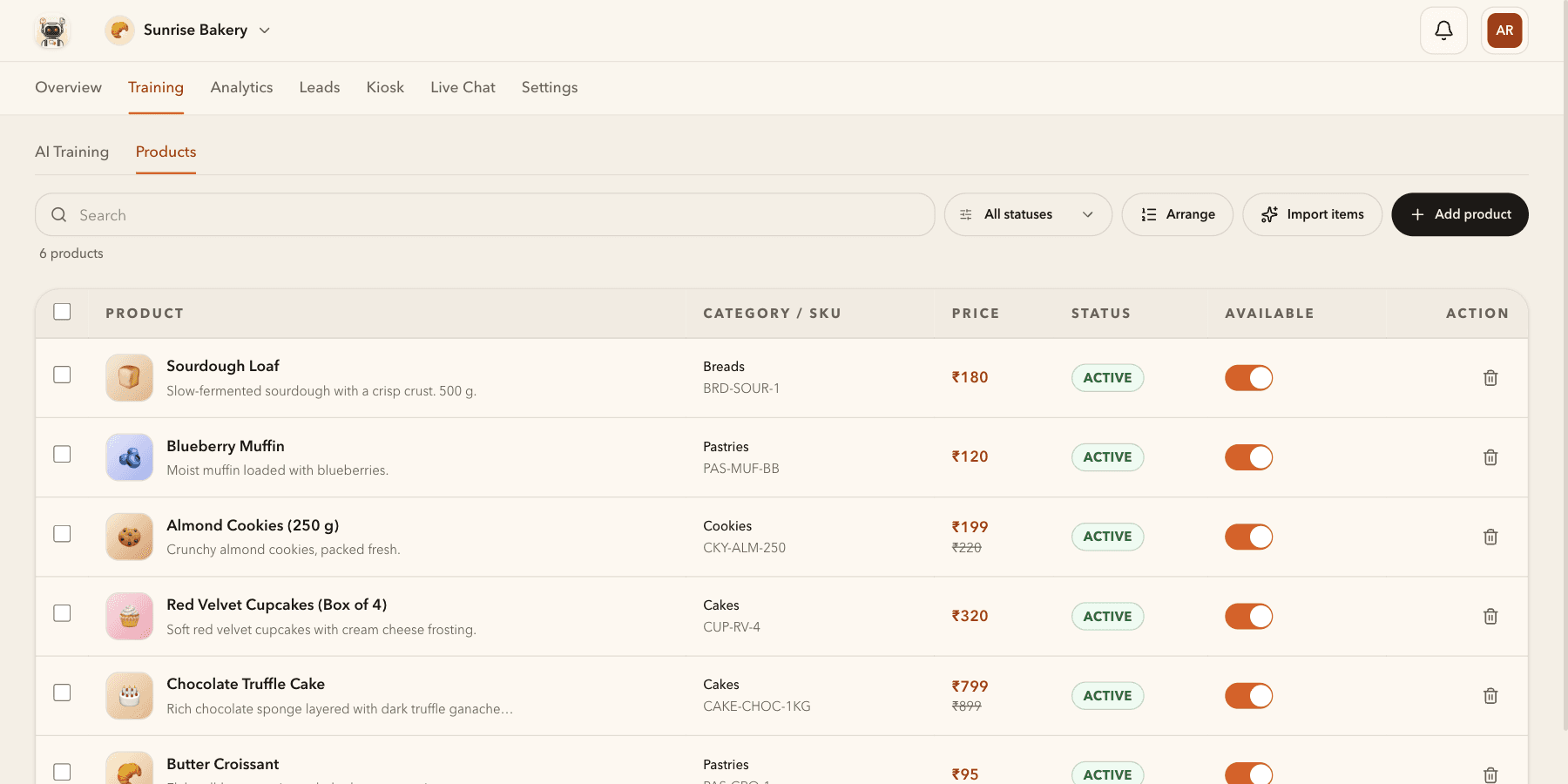1568x784 pixels.
Task: Click the Sunrise Bakery croissant icon
Action: point(119,30)
